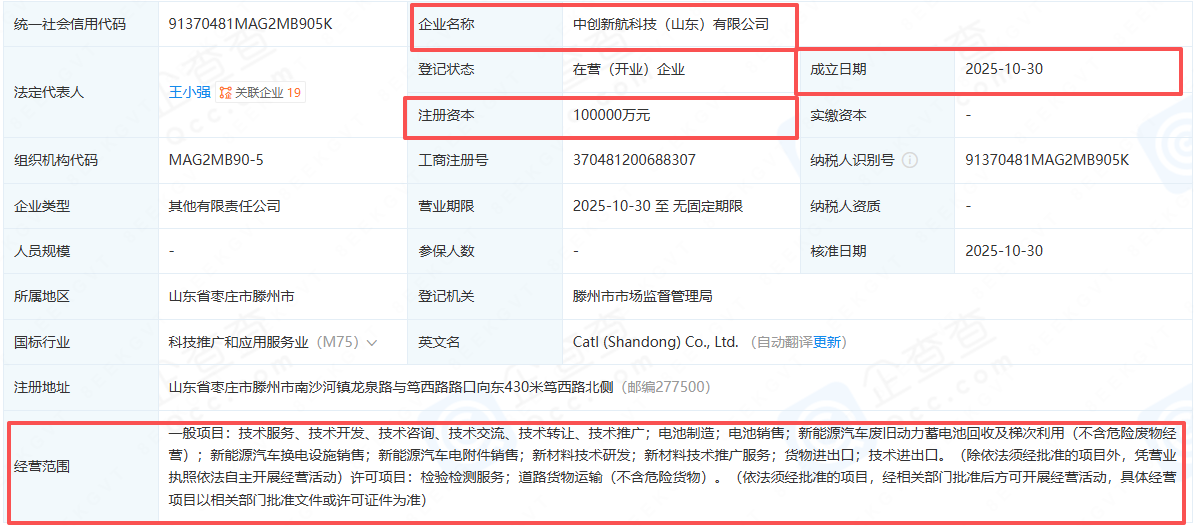Expand the 科技推广和应用服务业 (M75) chevron
The height and width of the screenshot is (526, 1194).
click(x=373, y=343)
